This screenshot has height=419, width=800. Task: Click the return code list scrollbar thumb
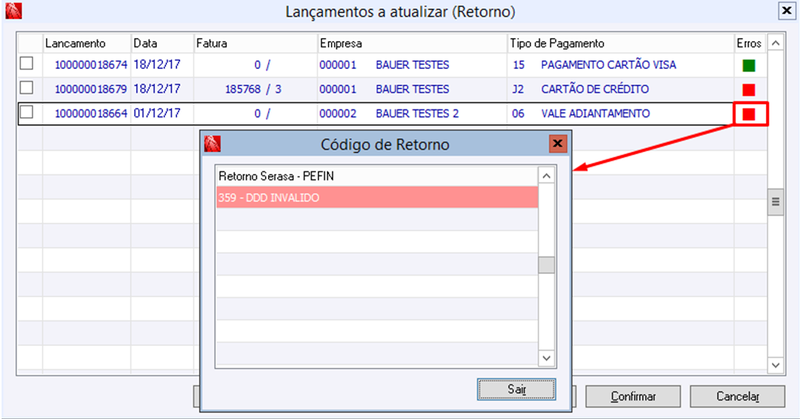546,265
